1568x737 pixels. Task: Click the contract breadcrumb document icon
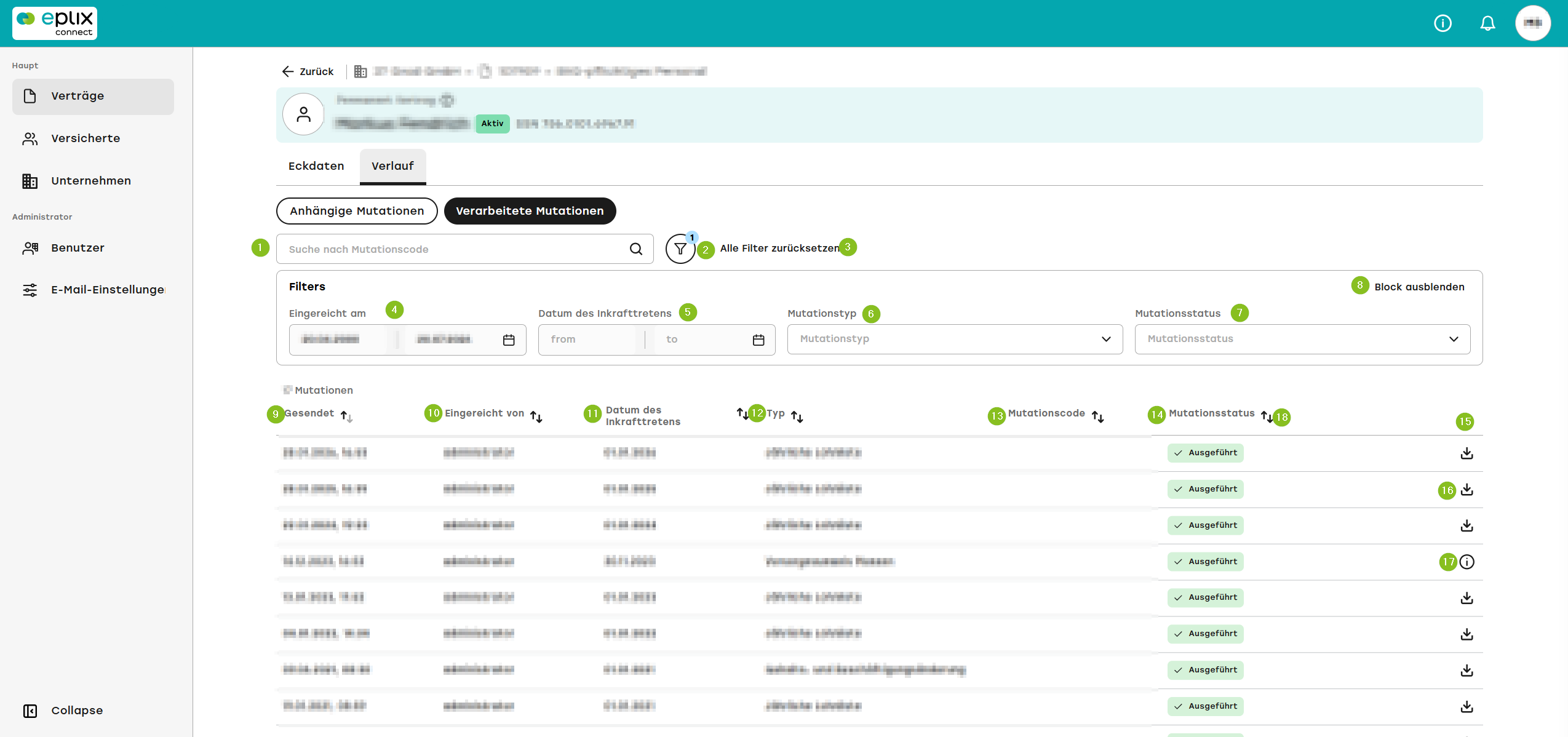(485, 71)
